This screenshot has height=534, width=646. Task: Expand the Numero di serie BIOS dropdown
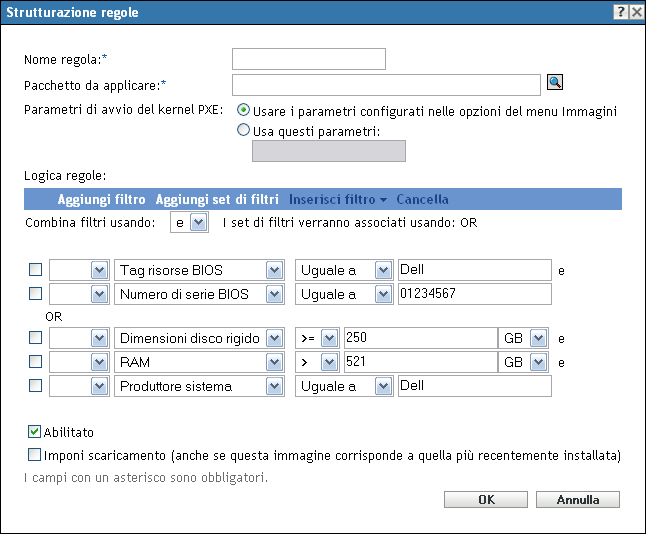pos(274,294)
